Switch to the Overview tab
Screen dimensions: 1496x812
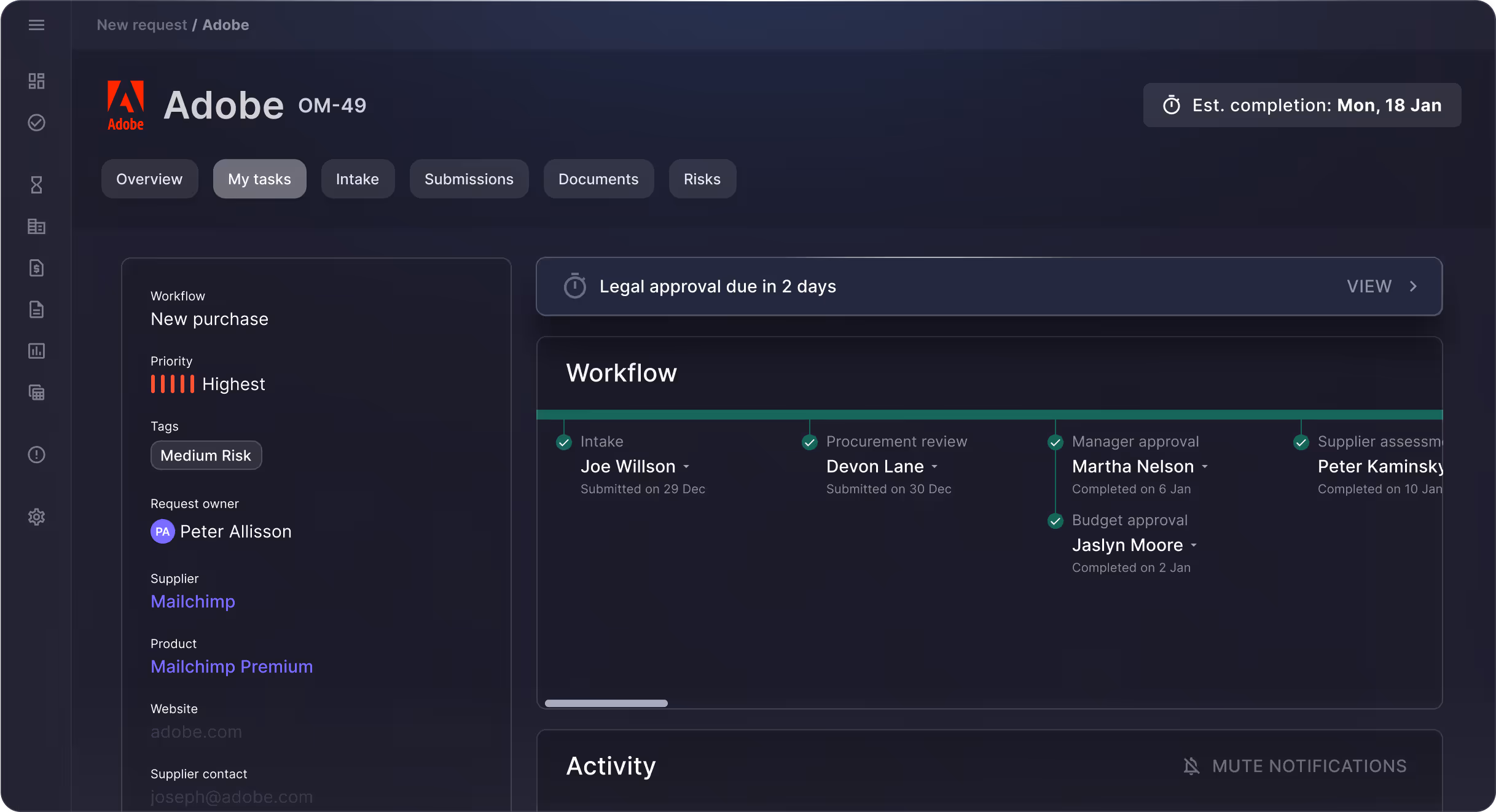click(149, 179)
